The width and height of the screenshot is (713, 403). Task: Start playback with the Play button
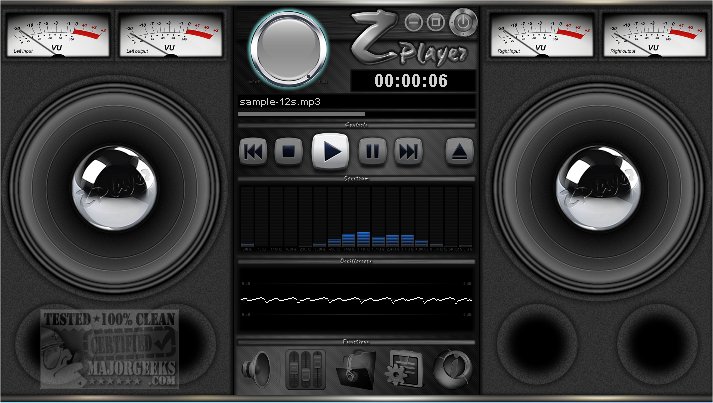coord(331,151)
